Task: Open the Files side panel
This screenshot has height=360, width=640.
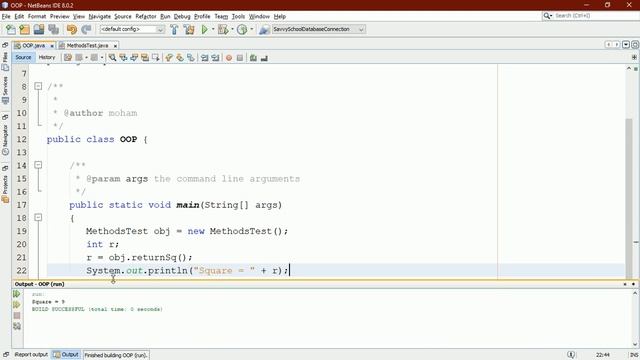Action: (5, 61)
